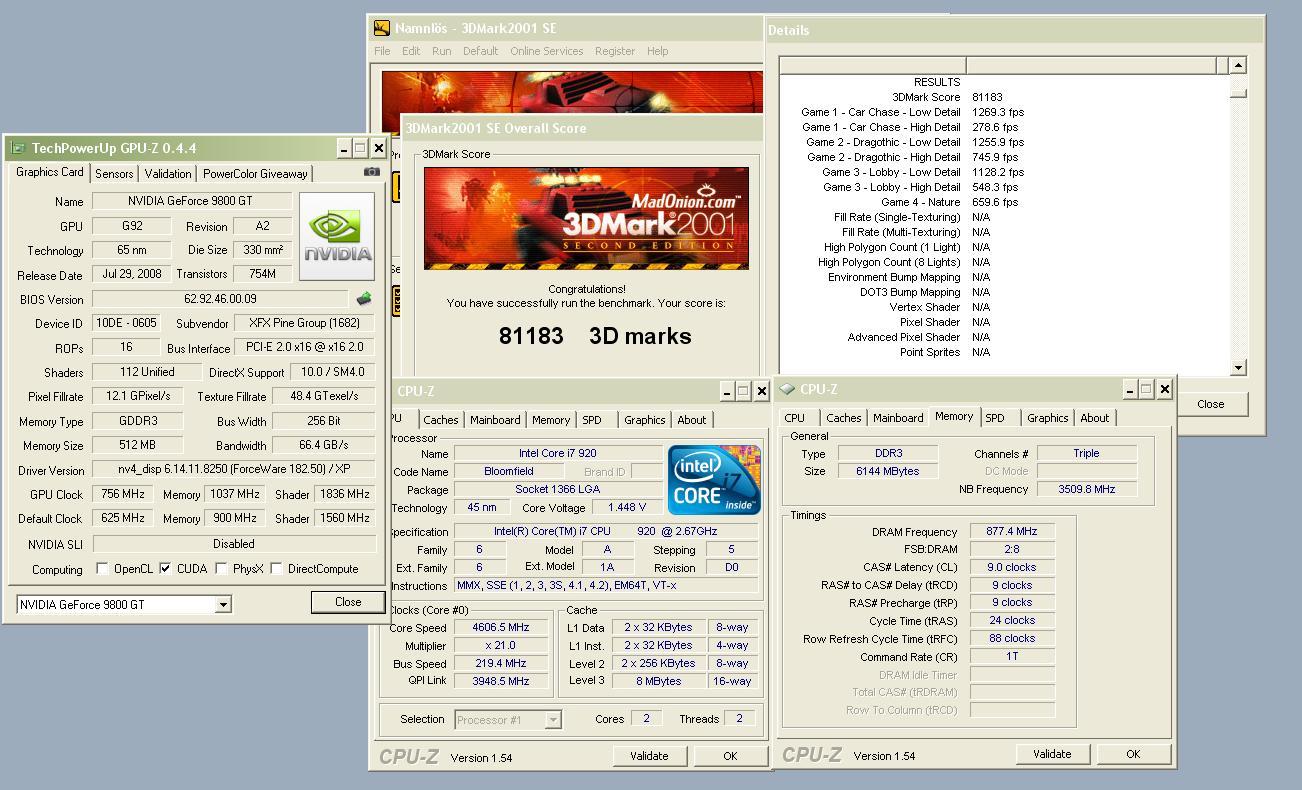The height and width of the screenshot is (790, 1302).
Task: Click Validate in the CPU-Z memory window
Action: click(x=1052, y=754)
